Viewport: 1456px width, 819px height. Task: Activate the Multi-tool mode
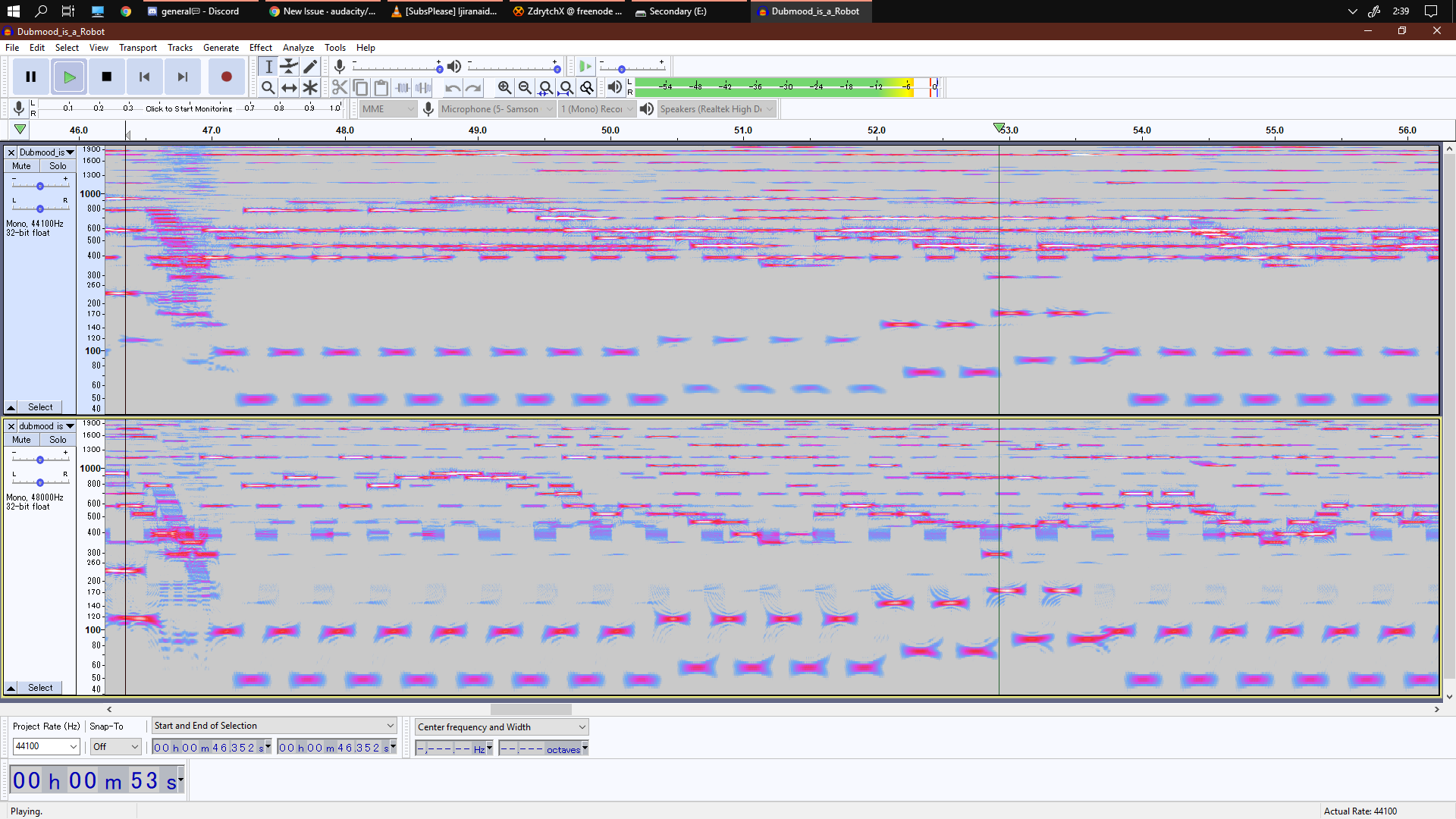310,87
